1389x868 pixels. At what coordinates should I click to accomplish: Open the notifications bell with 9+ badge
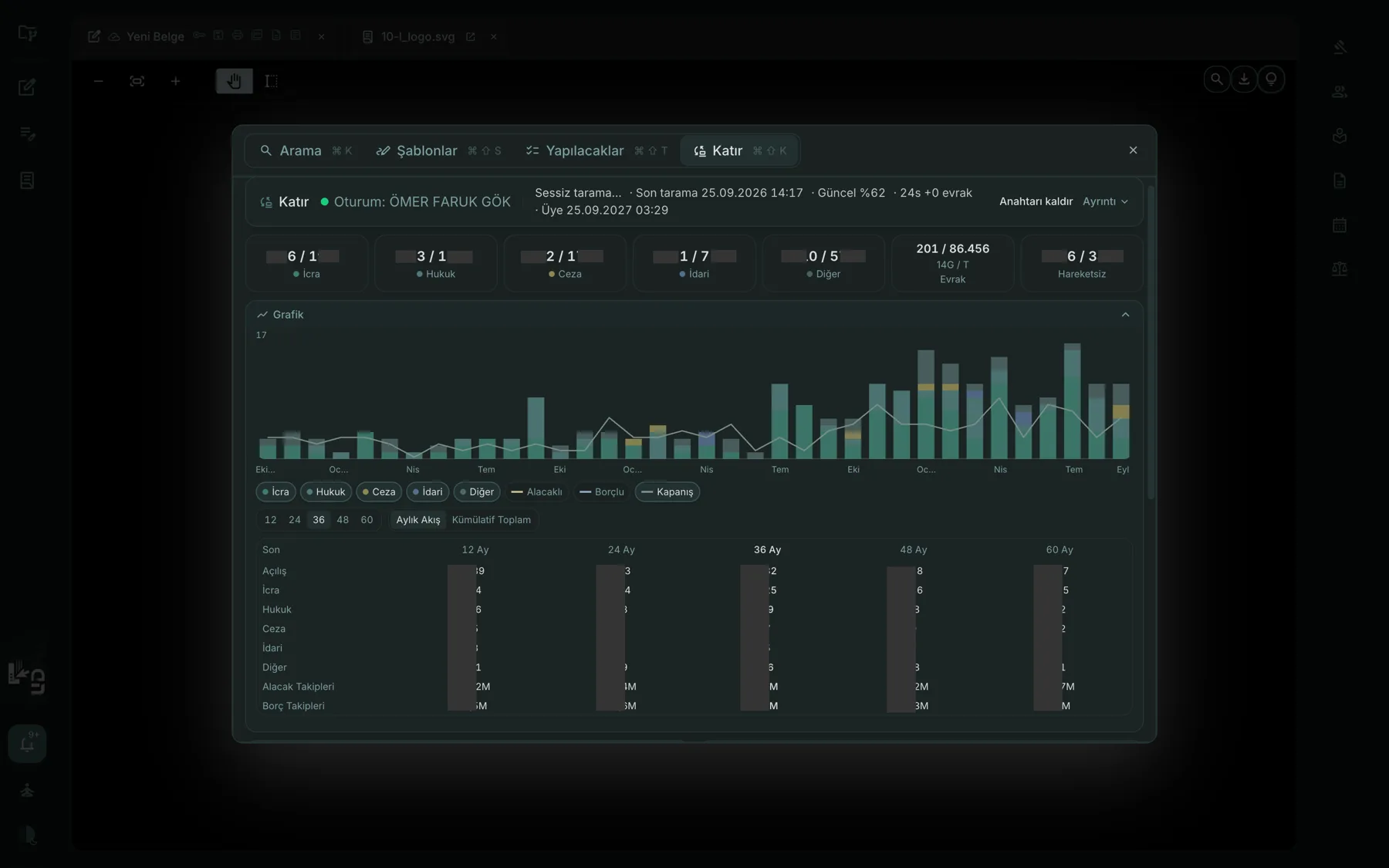pyautogui.click(x=27, y=744)
